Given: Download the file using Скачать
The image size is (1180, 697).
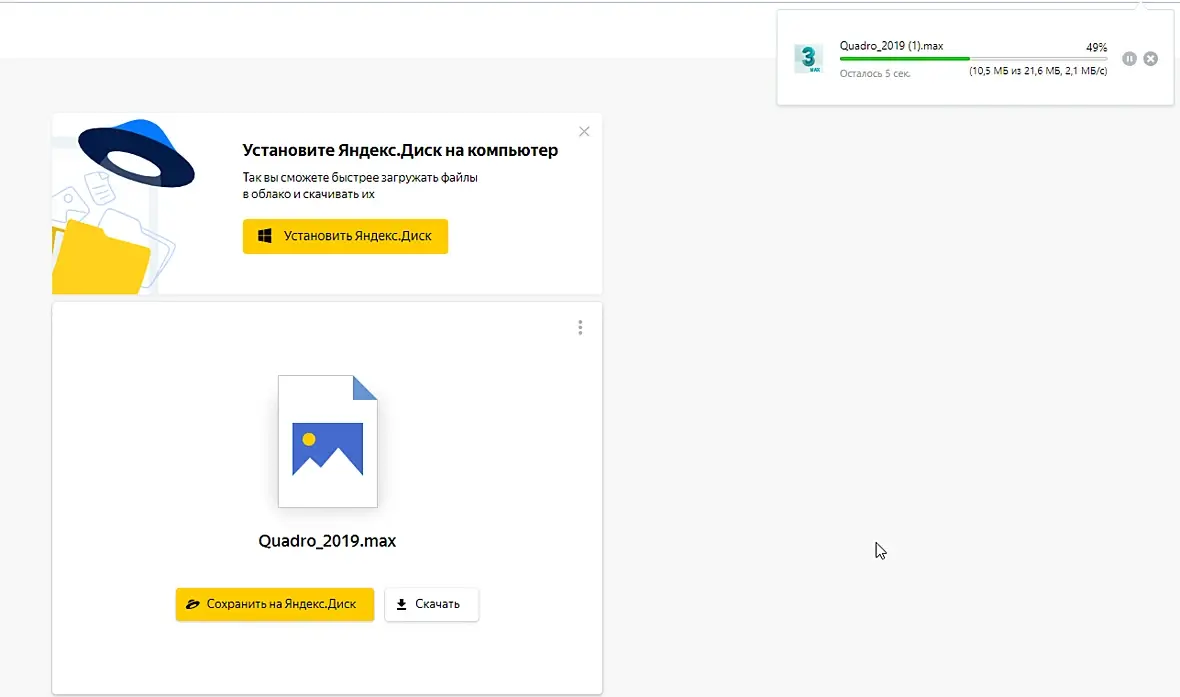Looking at the screenshot, I should [431, 604].
